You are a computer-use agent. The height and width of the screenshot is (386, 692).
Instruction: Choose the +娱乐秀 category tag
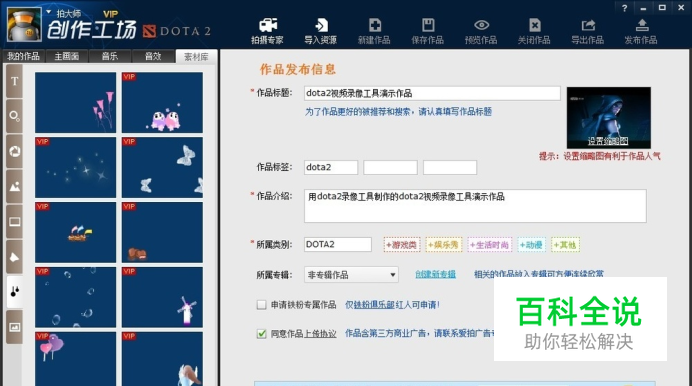coord(444,245)
